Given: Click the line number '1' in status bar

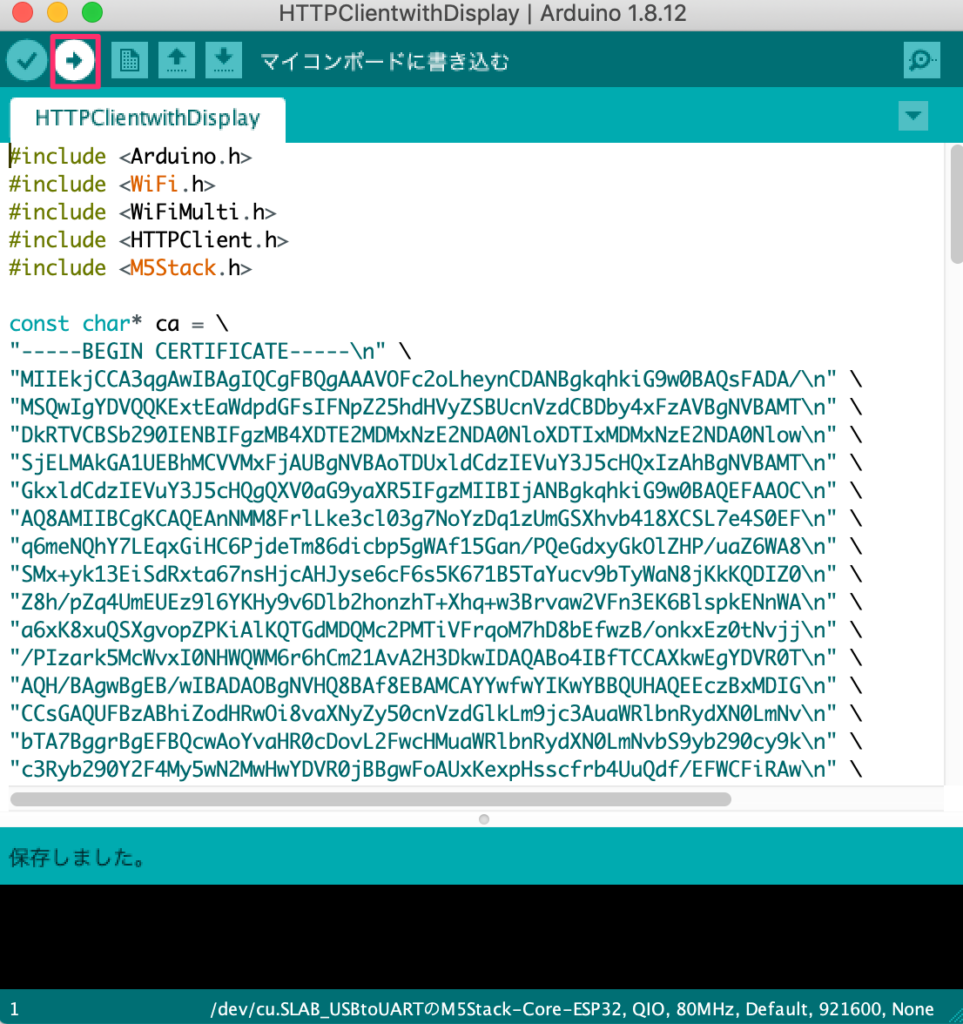Looking at the screenshot, I should coord(14,1010).
